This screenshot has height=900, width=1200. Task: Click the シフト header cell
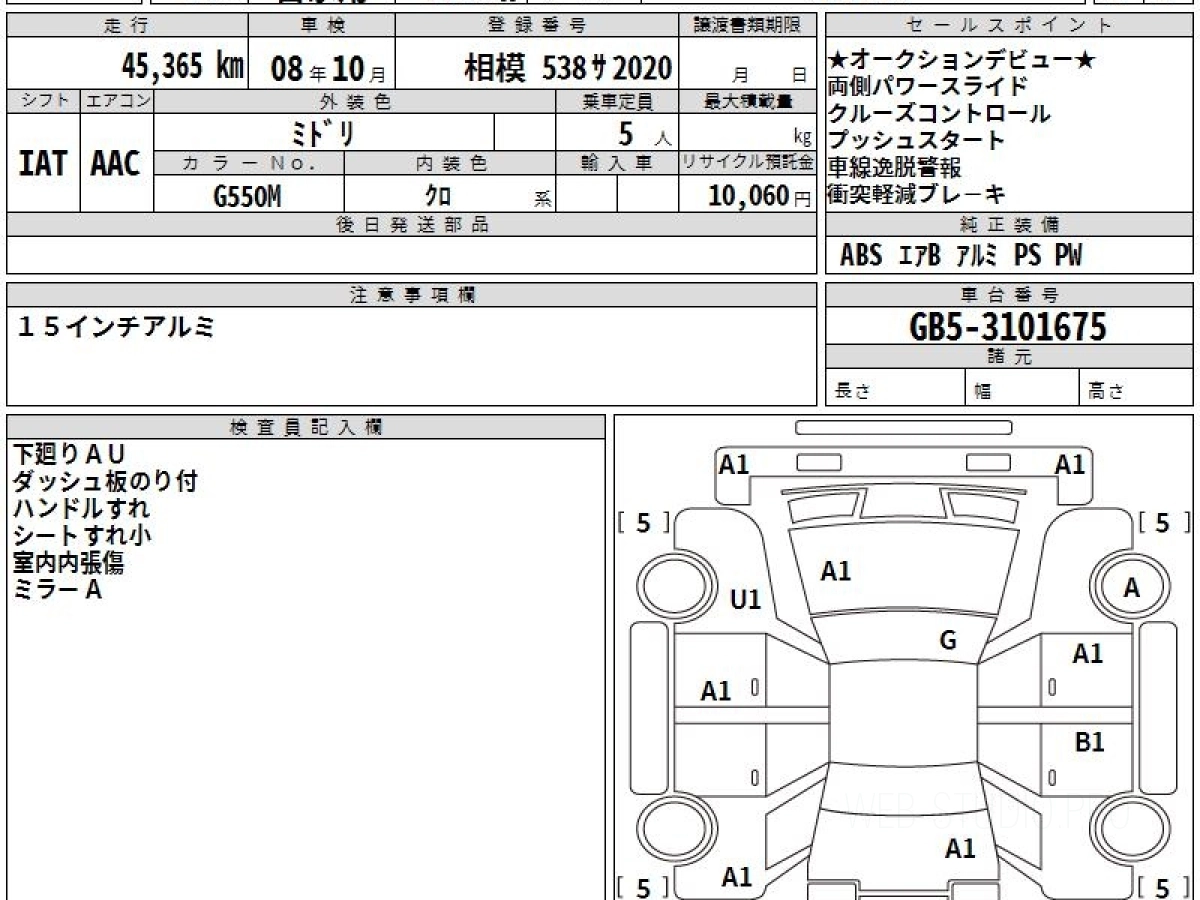tap(43, 101)
